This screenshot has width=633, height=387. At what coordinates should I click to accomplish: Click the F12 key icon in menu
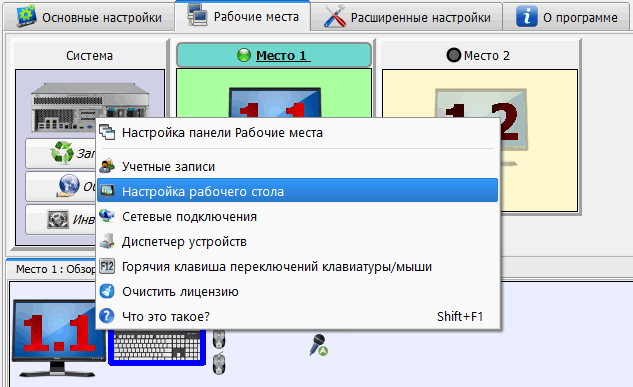pyautogui.click(x=107, y=266)
